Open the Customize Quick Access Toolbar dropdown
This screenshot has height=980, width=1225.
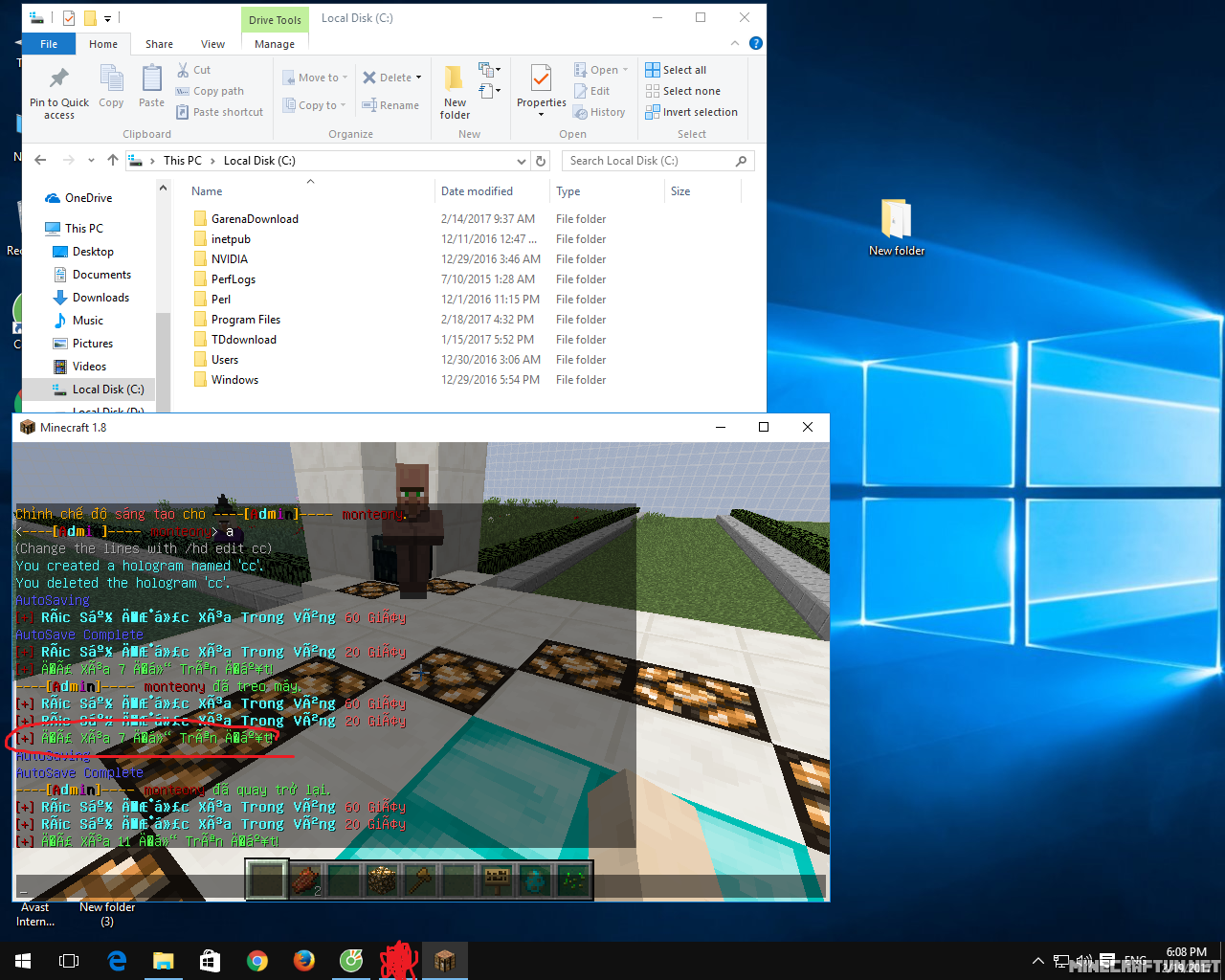pyautogui.click(x=107, y=18)
